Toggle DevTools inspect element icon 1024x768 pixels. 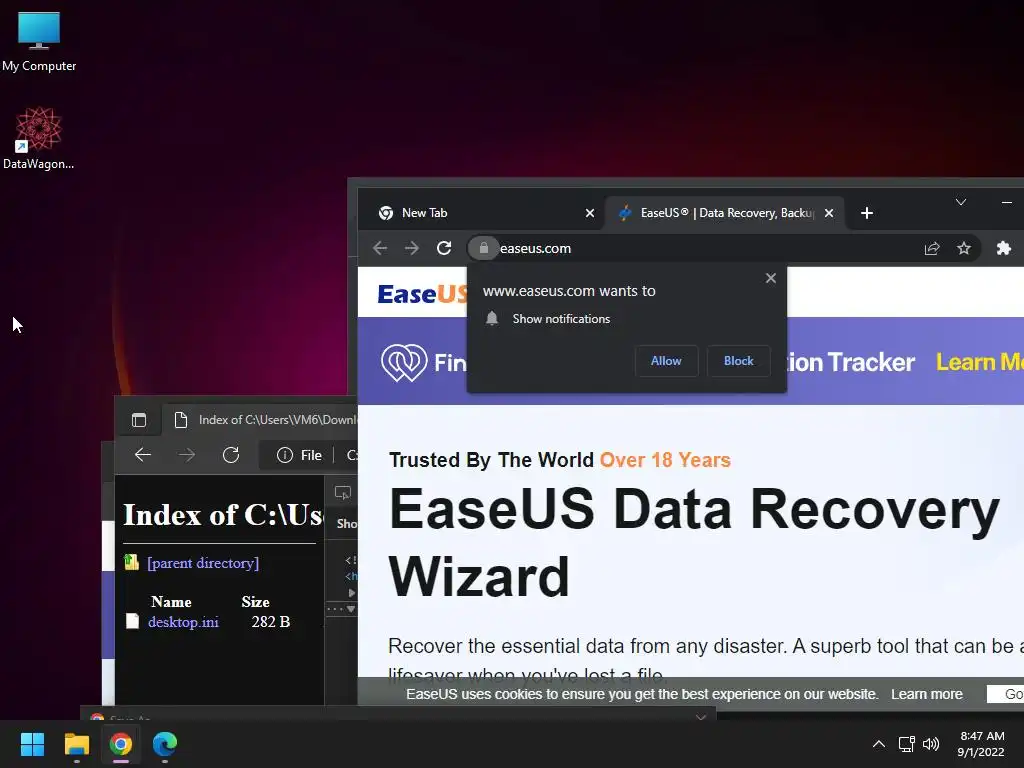click(342, 493)
